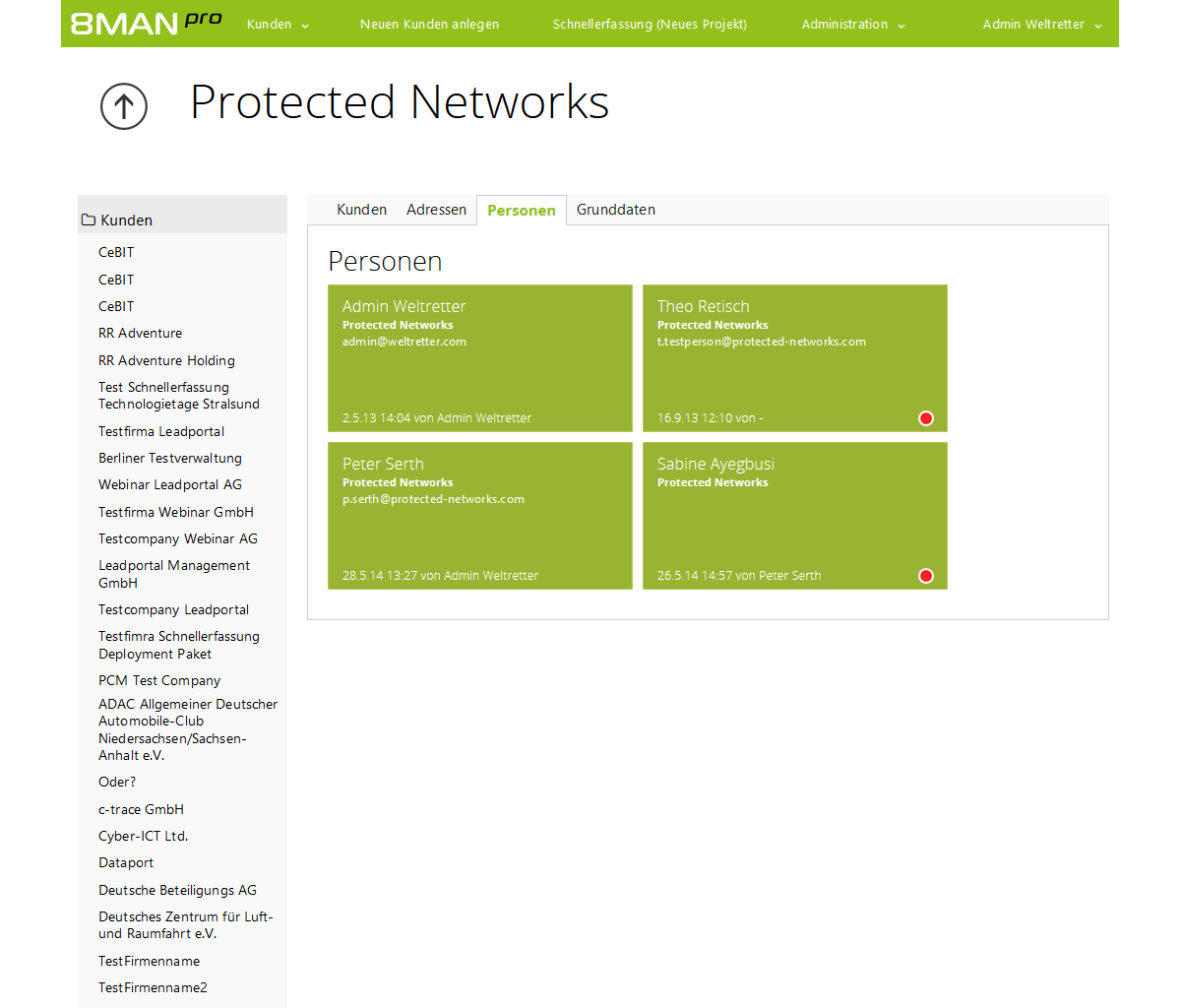
Task: Click red status dot on Sabine Ayegbusi card
Action: click(925, 576)
